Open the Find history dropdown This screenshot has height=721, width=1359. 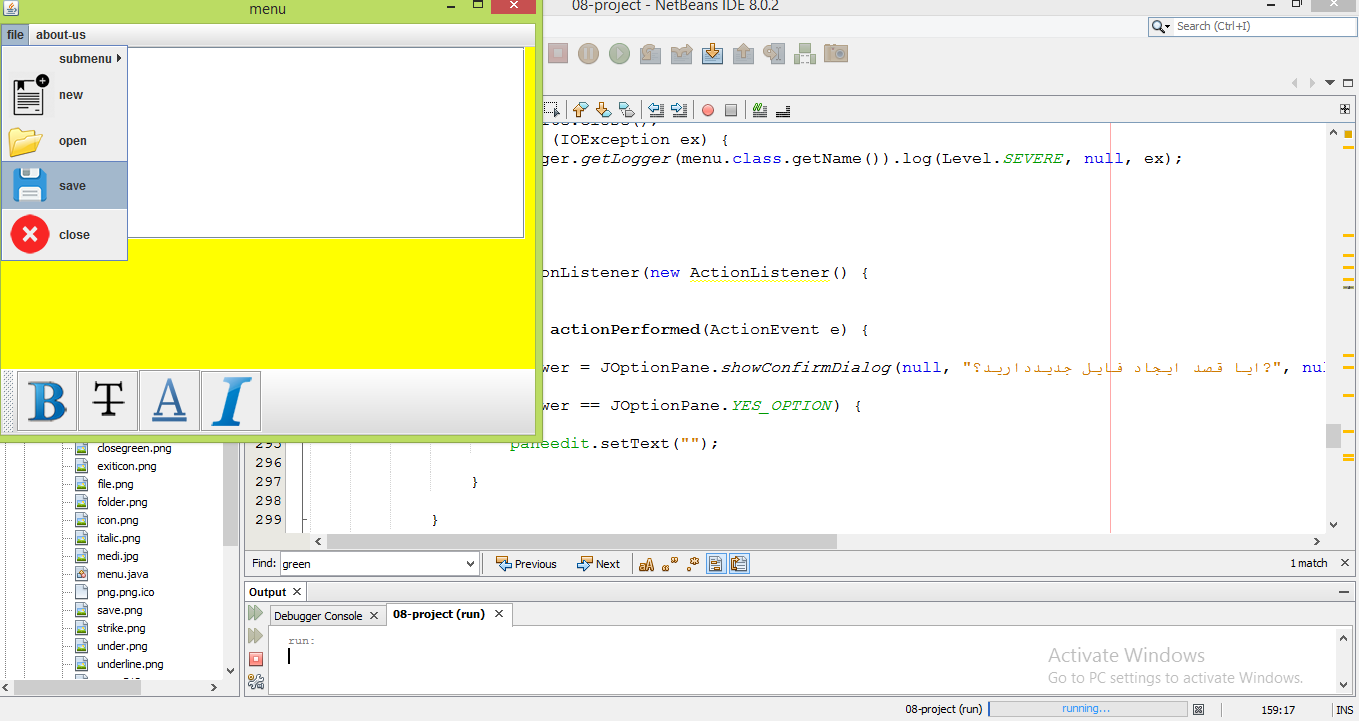coord(471,564)
